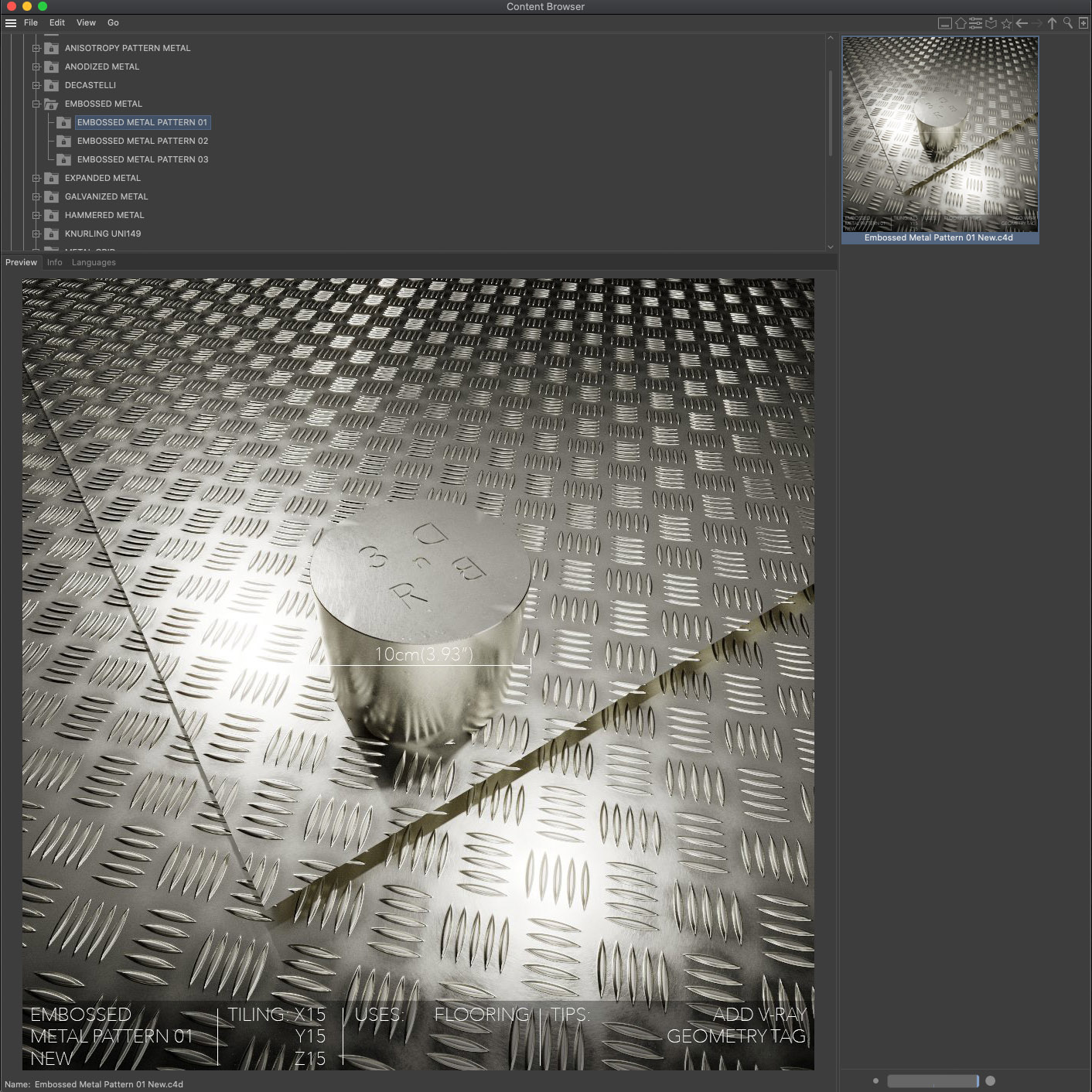Expand the KNURLING UNI149 folder
The height and width of the screenshot is (1092, 1092).
click(36, 234)
